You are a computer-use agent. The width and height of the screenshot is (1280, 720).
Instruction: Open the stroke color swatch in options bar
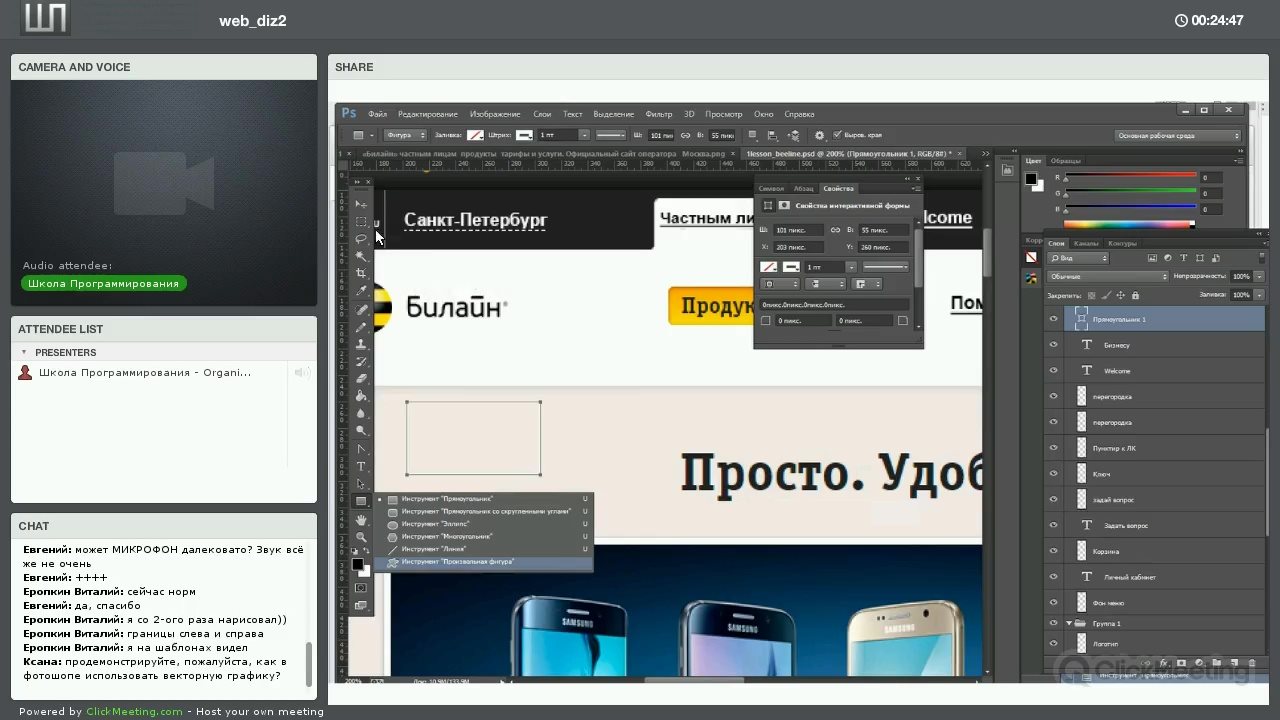(x=524, y=135)
